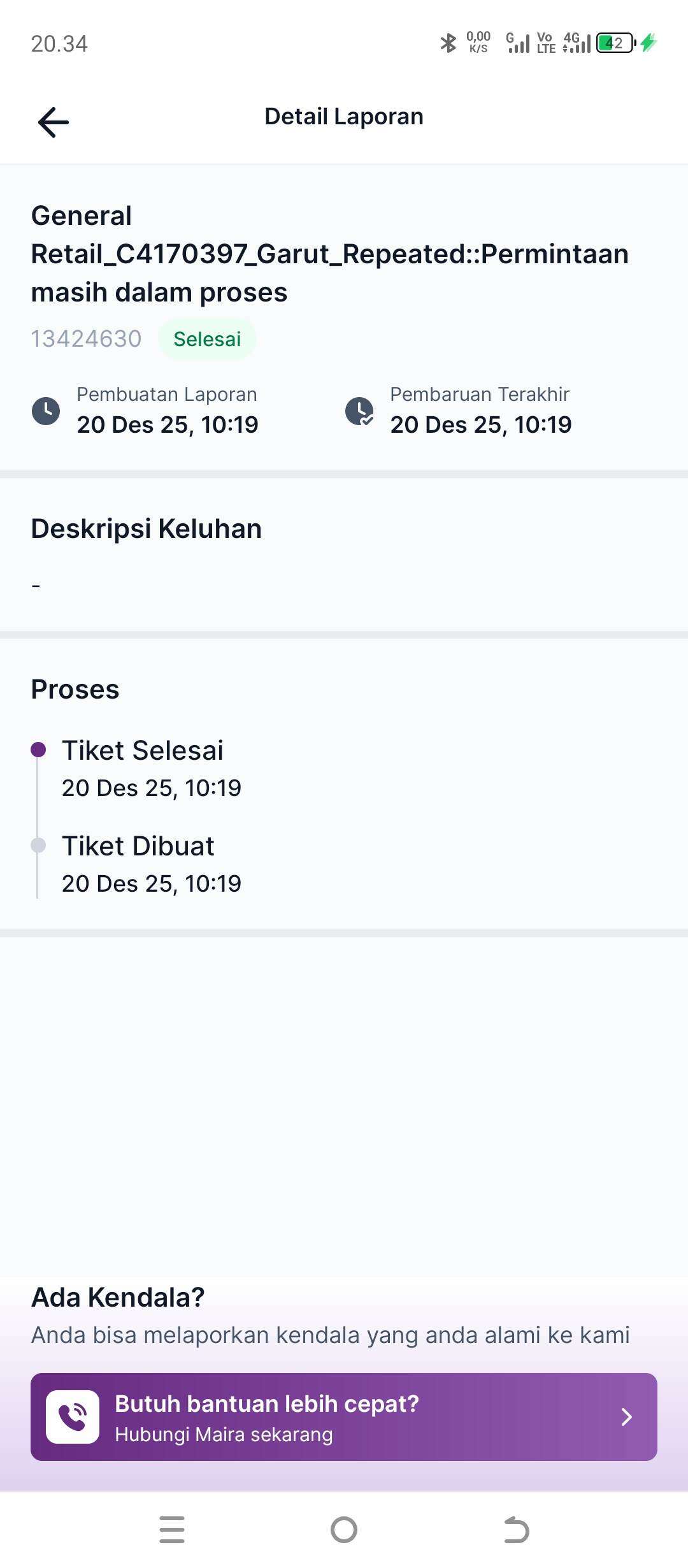
Task: Tap the Deskripsi Keluhan heading
Action: point(147,529)
